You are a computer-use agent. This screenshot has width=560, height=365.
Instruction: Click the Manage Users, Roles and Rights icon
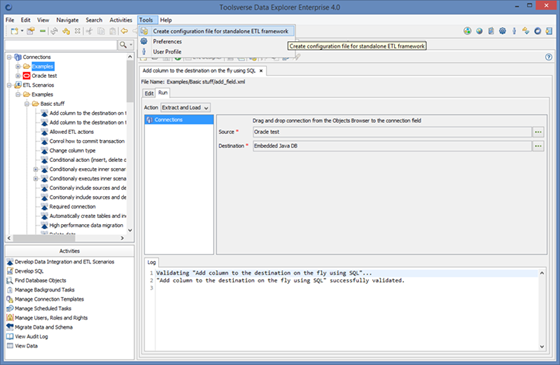pos(10,318)
